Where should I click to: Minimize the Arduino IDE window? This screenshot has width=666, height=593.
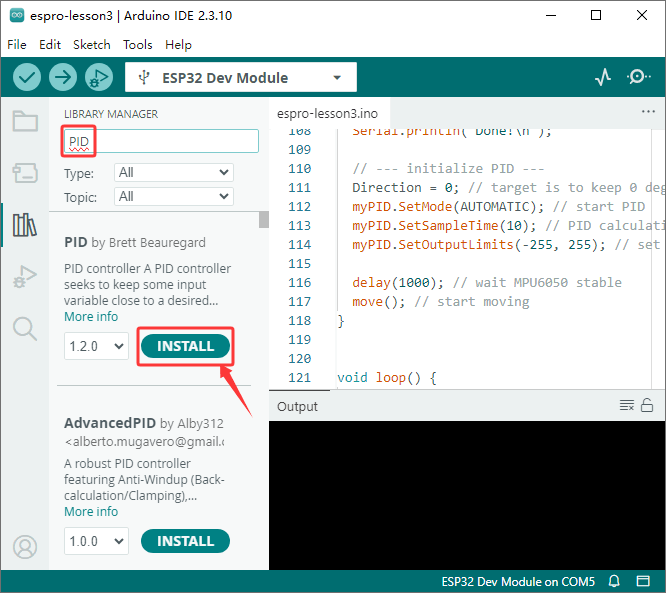pyautogui.click(x=551, y=16)
